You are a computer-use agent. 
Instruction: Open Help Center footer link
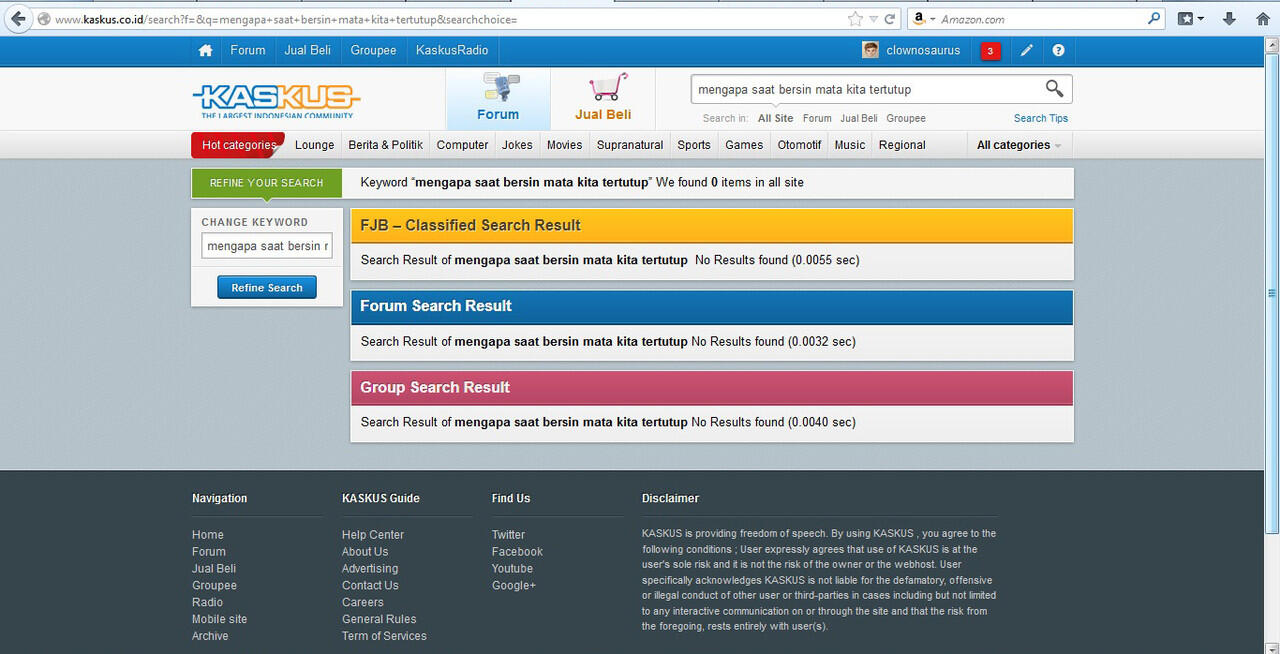pos(373,535)
